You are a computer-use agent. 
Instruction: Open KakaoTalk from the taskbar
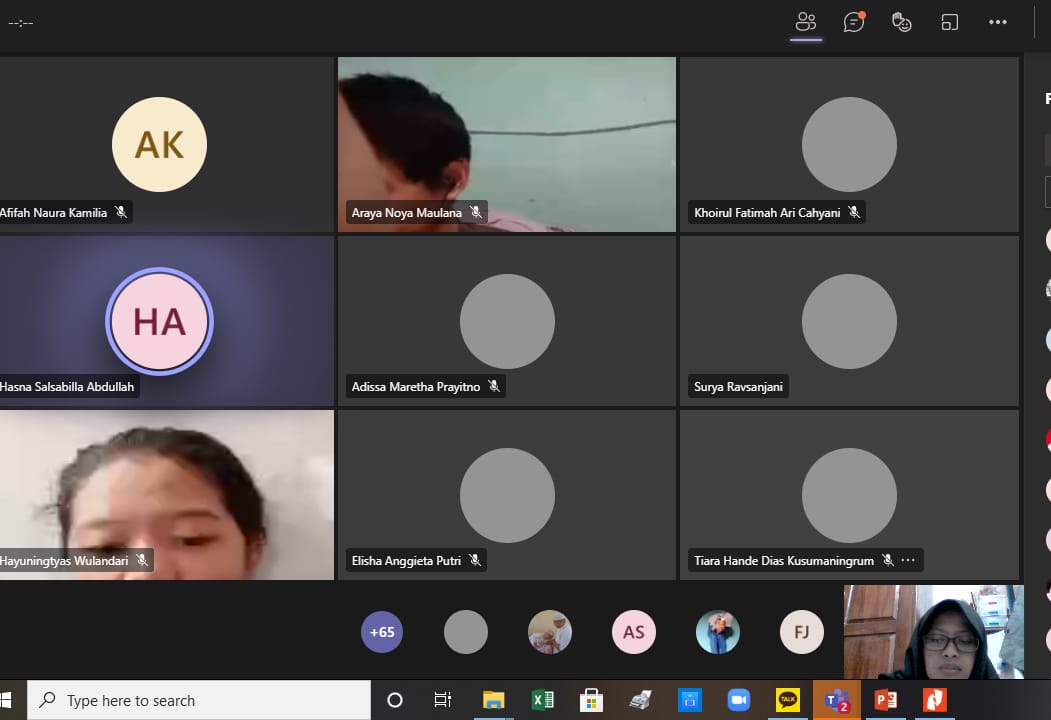point(787,700)
